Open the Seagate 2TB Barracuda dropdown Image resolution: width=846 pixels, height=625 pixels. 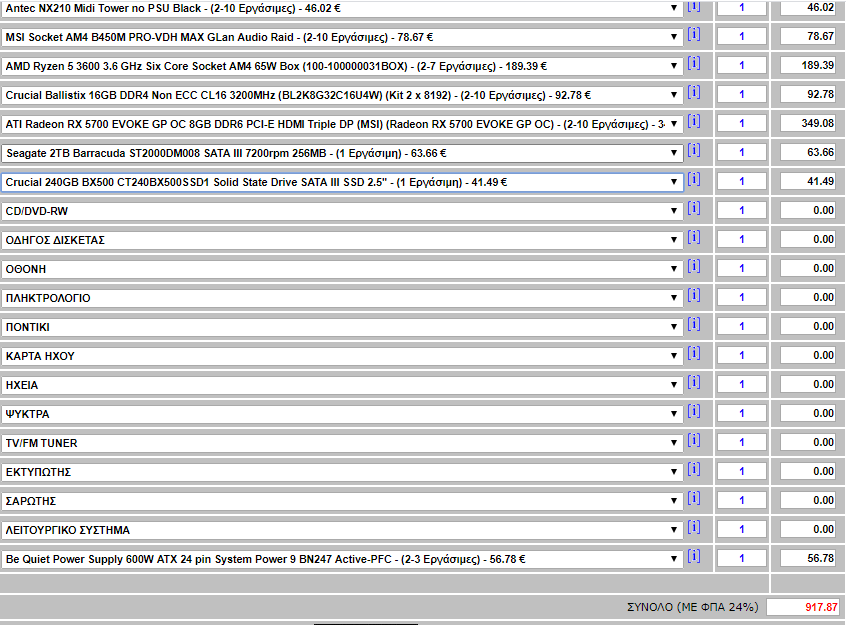click(342, 153)
